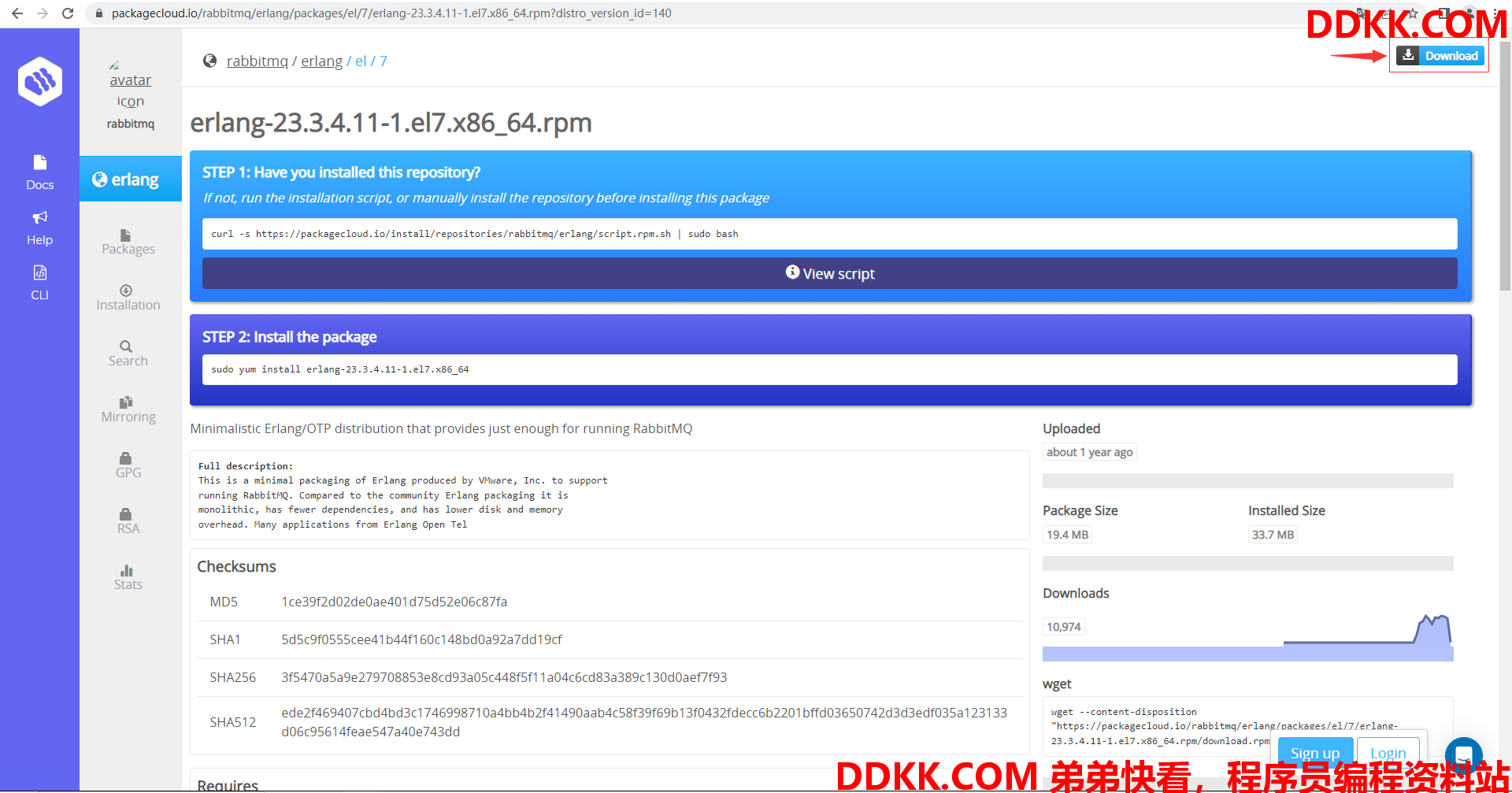
Task: Click the rabbitmq avatar icon
Action: click(131, 83)
